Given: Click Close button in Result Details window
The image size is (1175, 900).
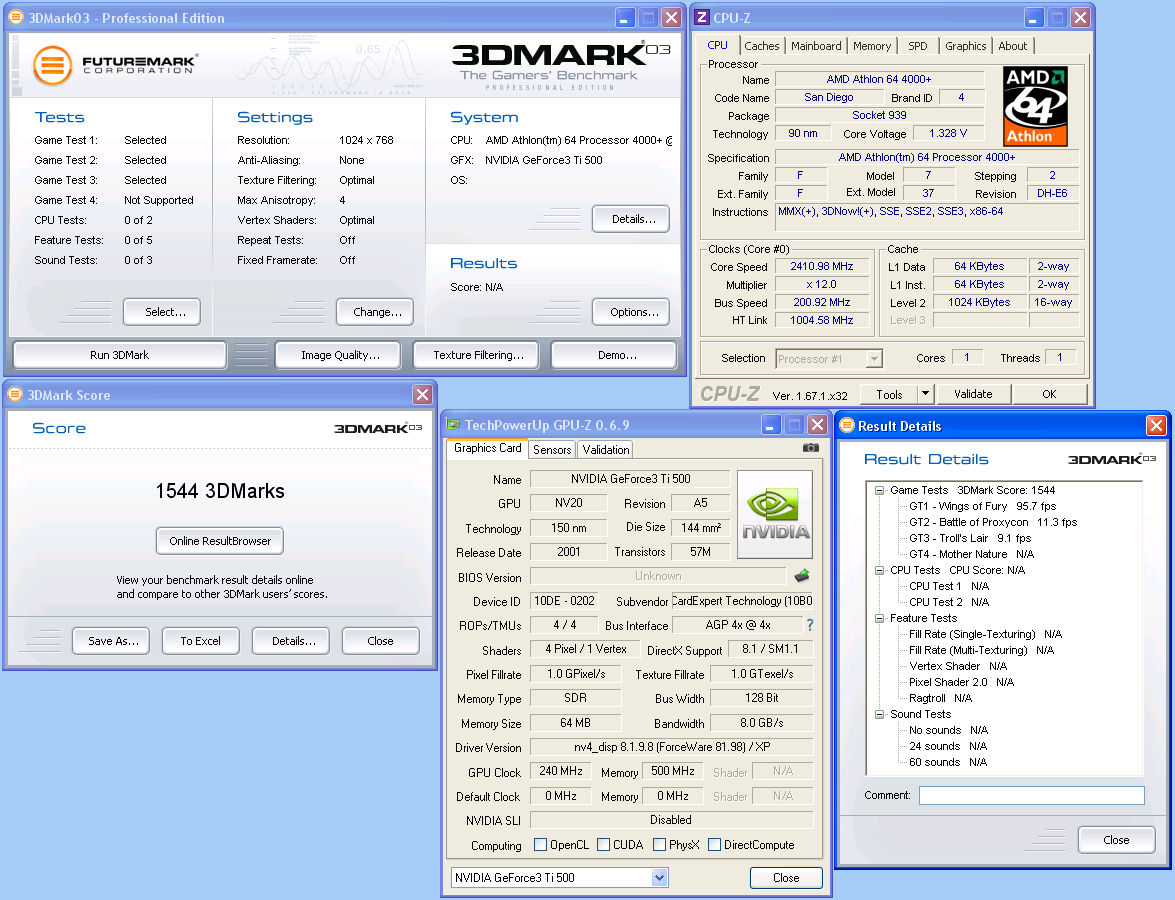Looking at the screenshot, I should pos(1116,840).
